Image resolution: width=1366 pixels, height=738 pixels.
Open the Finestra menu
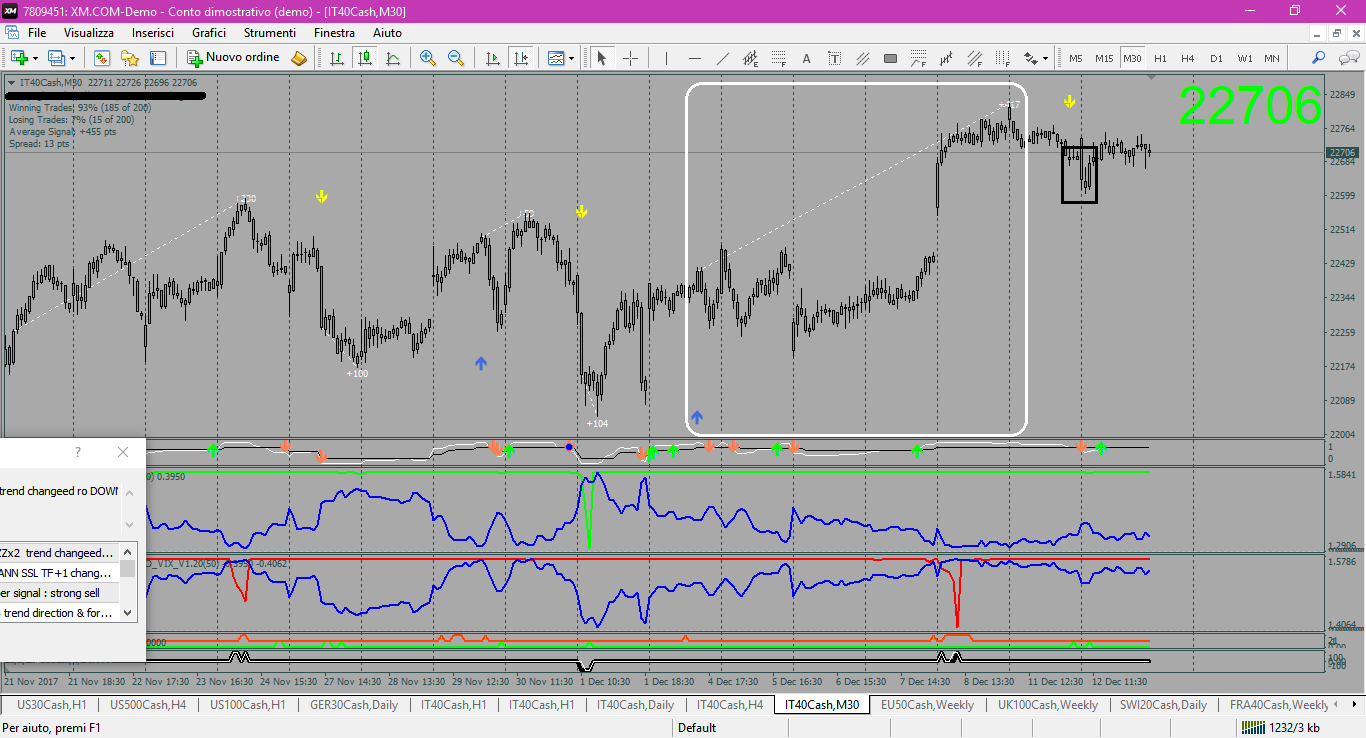click(x=334, y=33)
